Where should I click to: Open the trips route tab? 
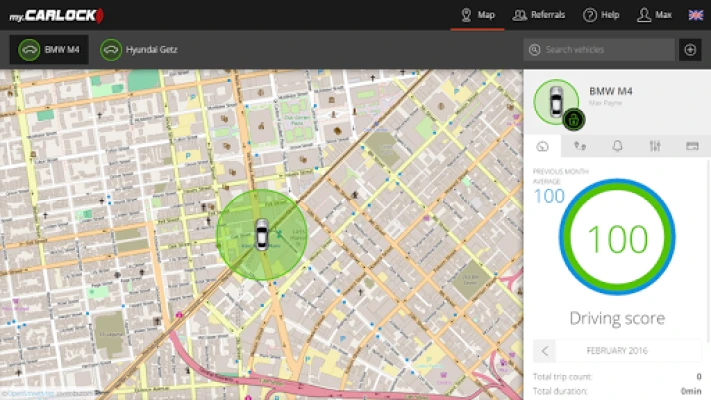click(580, 146)
